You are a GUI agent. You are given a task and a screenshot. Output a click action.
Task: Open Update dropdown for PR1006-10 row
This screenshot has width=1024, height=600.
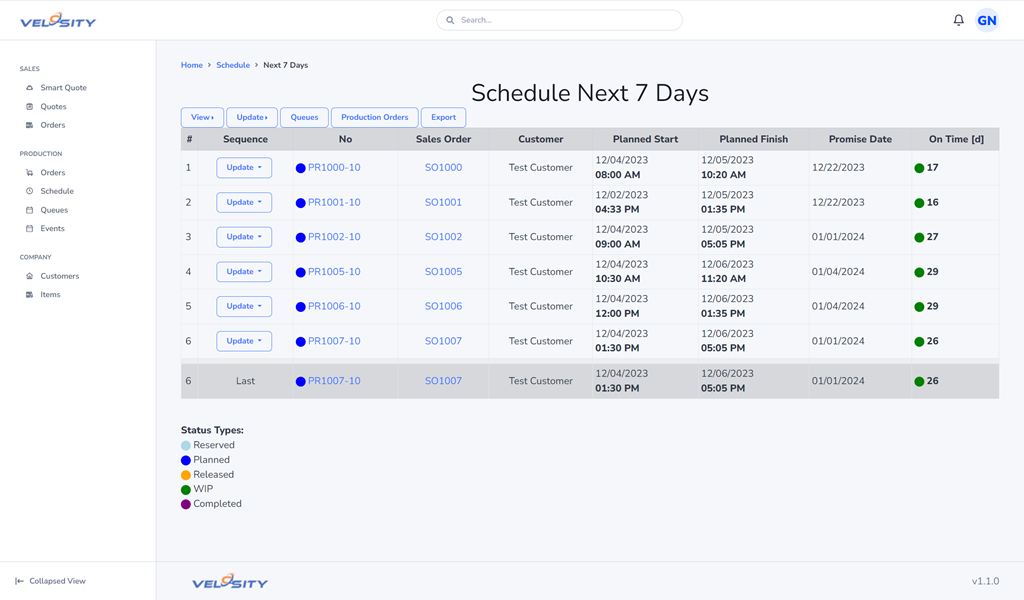[x=244, y=306]
